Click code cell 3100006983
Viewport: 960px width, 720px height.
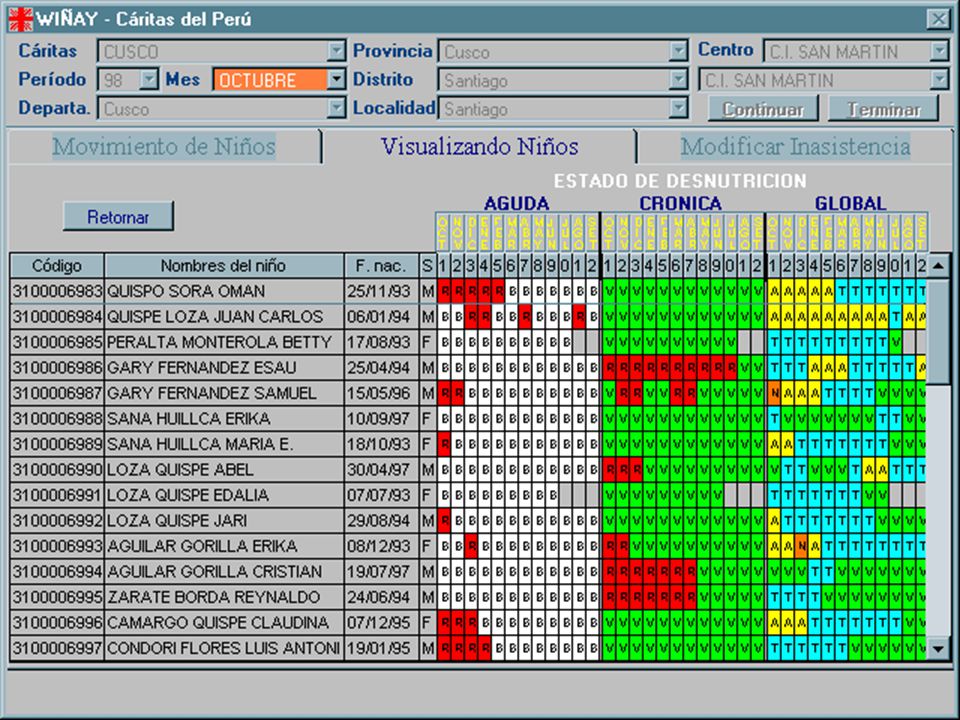tap(57, 291)
